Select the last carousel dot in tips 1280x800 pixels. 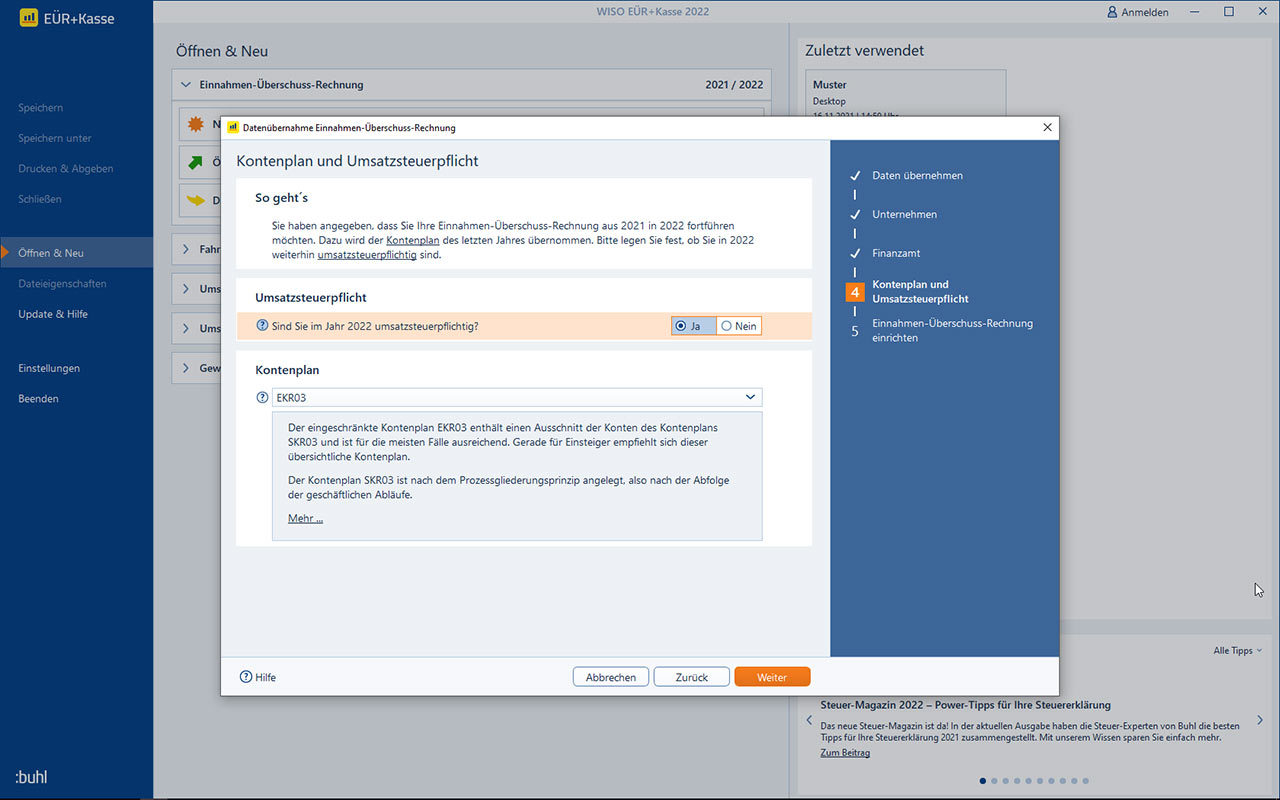coord(1086,780)
